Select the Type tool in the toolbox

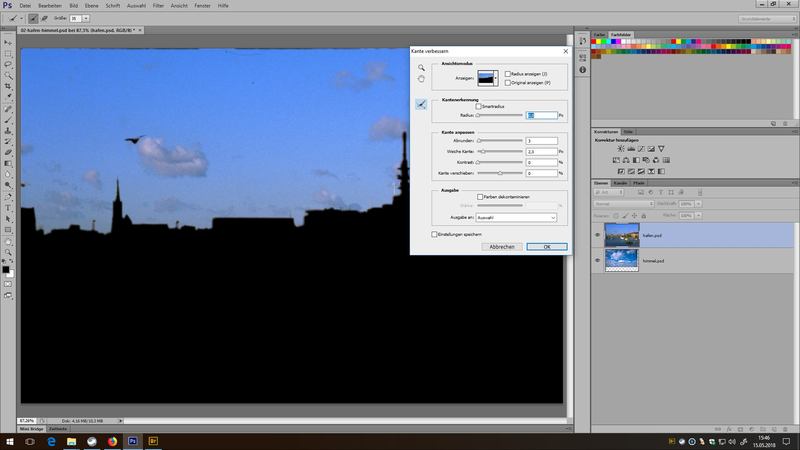[x=8, y=207]
